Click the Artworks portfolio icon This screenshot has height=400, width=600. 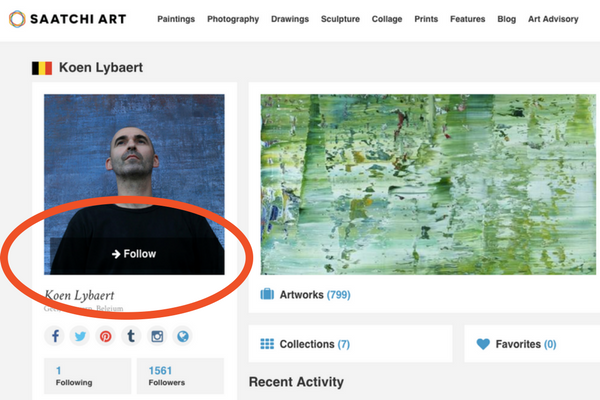[x=267, y=294]
